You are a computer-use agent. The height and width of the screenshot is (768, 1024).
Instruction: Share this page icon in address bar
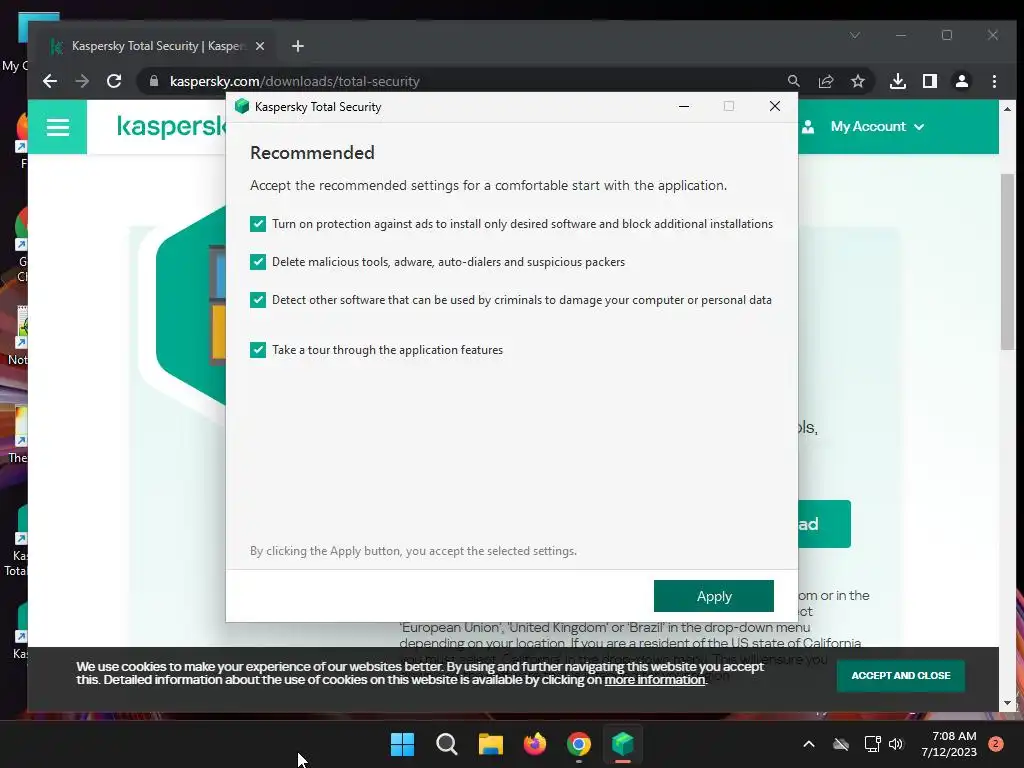coord(826,81)
